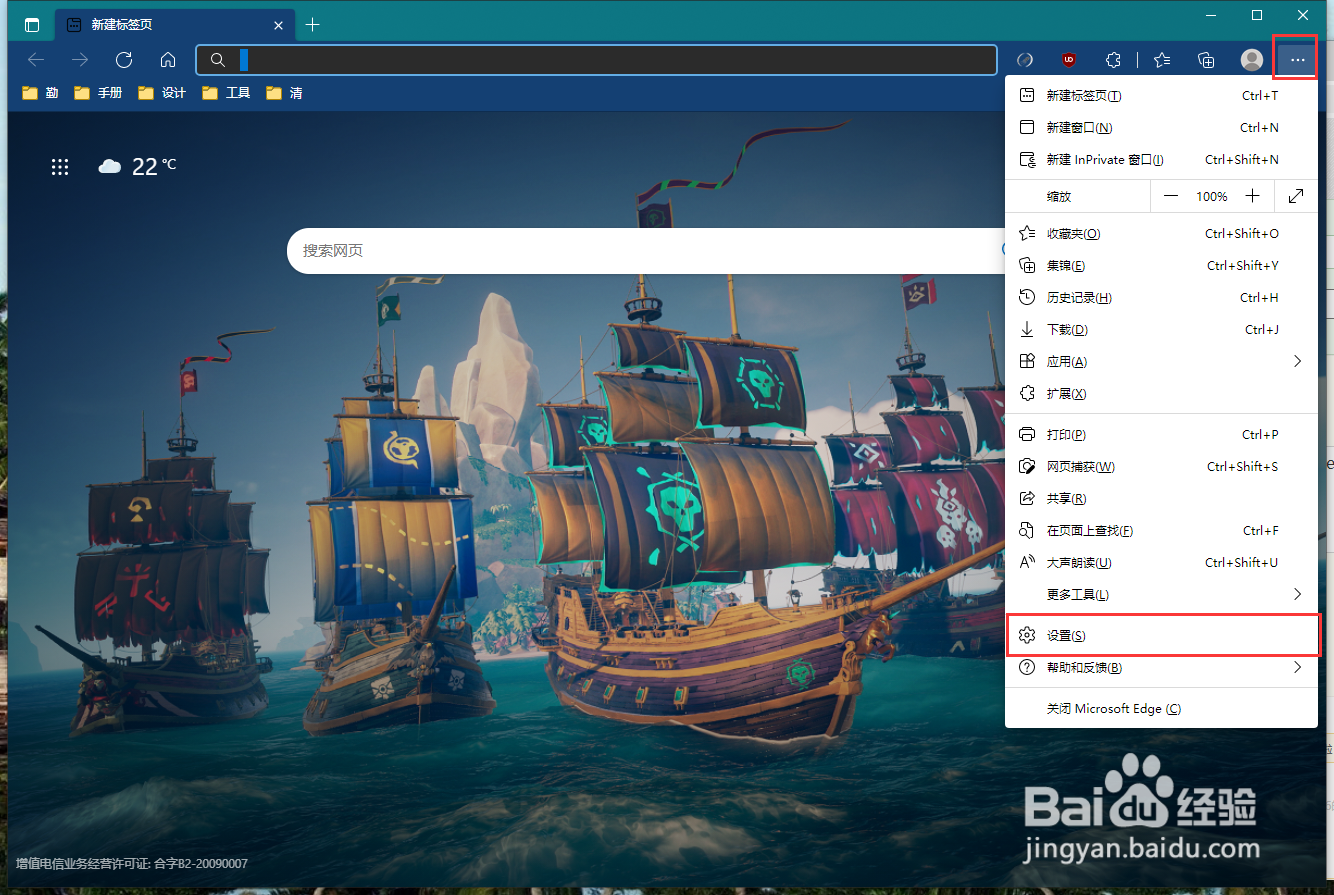
Task: Open 集锦(E) from the menu
Action: 1161,266
